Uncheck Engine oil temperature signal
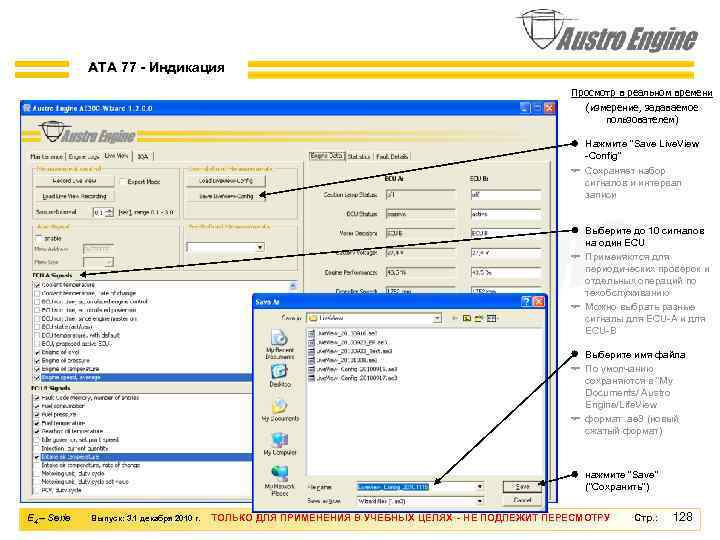 (x=37, y=369)
